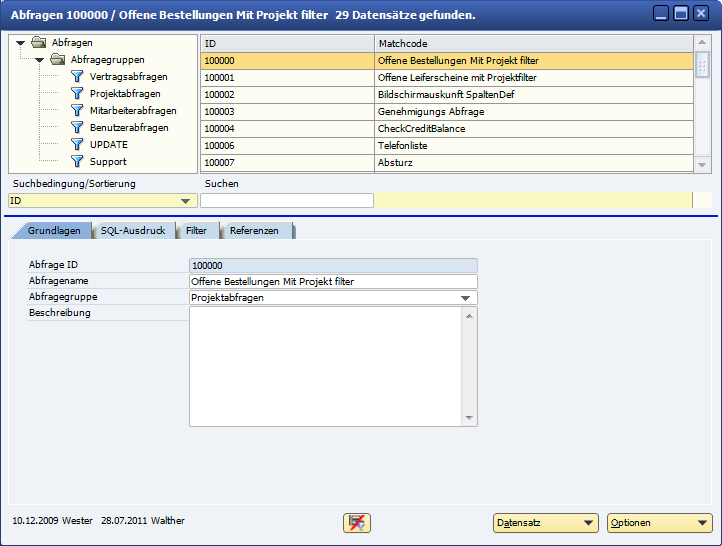
Task: Click the Vertragsabfragen filter icon
Action: [x=77, y=77]
